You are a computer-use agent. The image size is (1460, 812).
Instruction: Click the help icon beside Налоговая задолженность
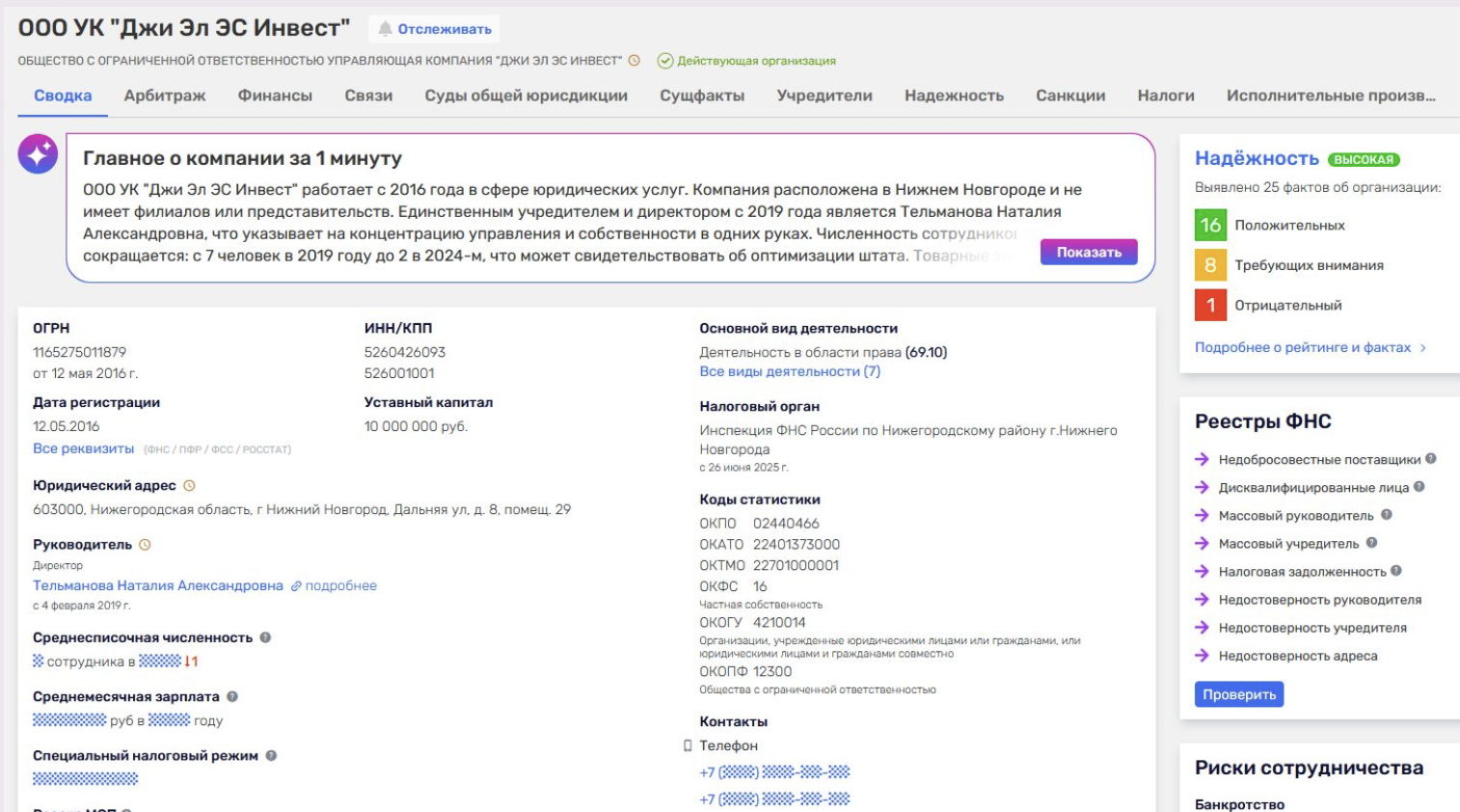pyautogui.click(x=1396, y=571)
